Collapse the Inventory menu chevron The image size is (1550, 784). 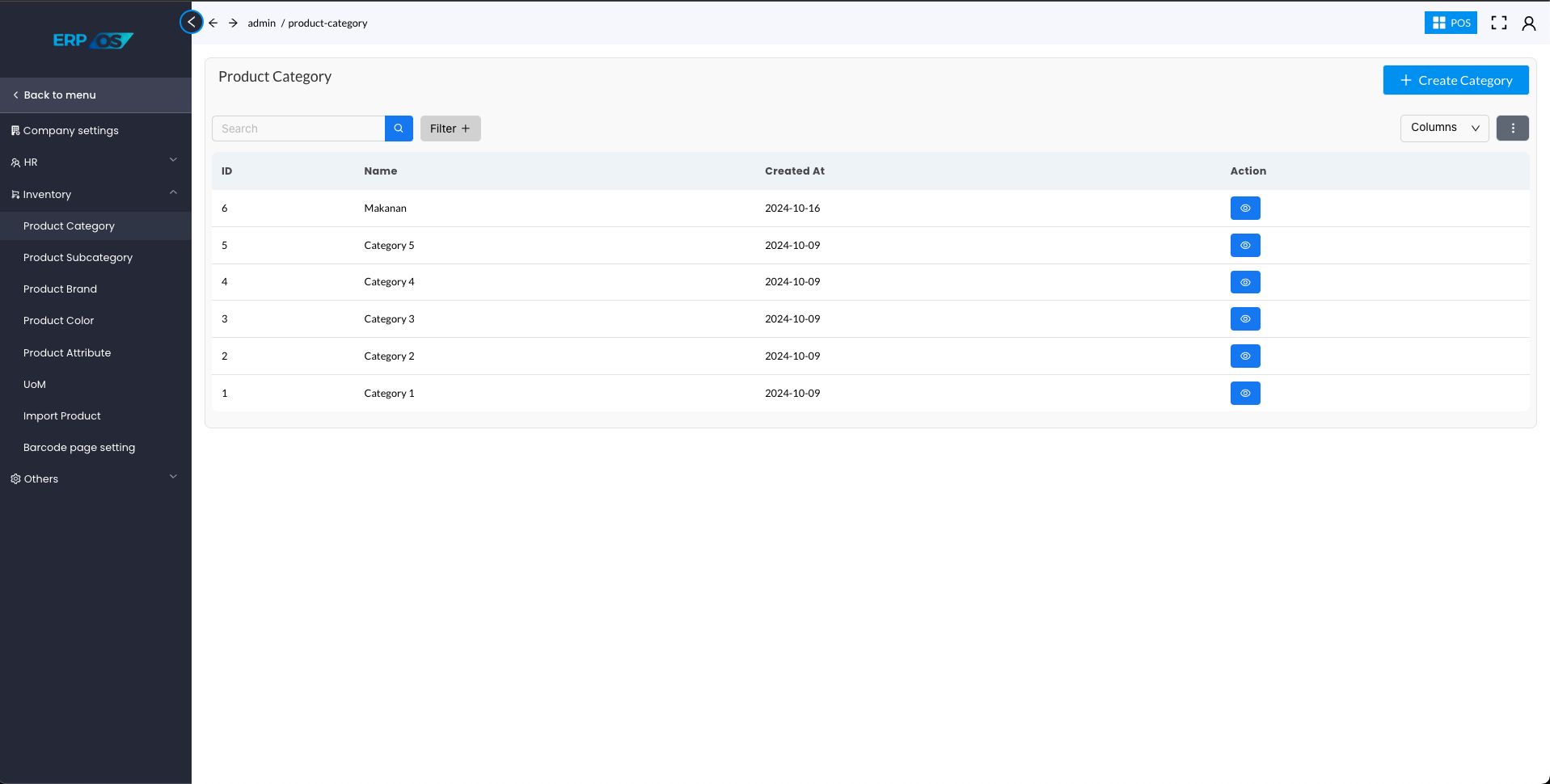pyautogui.click(x=173, y=192)
